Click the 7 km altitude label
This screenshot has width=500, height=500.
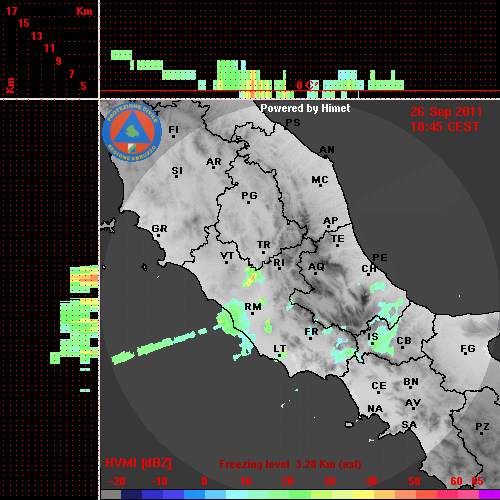[71, 74]
